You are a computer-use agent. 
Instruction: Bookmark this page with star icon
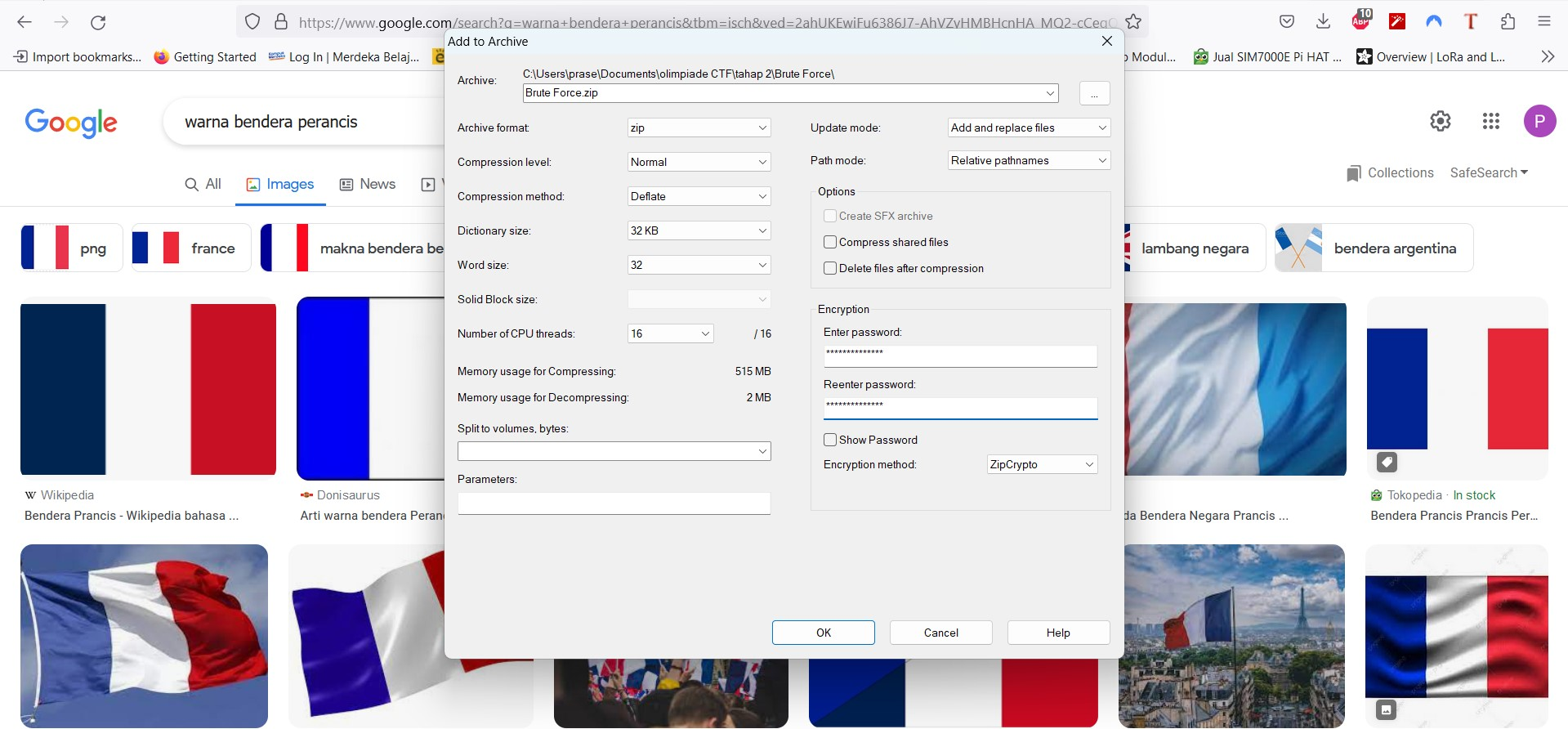[1133, 22]
